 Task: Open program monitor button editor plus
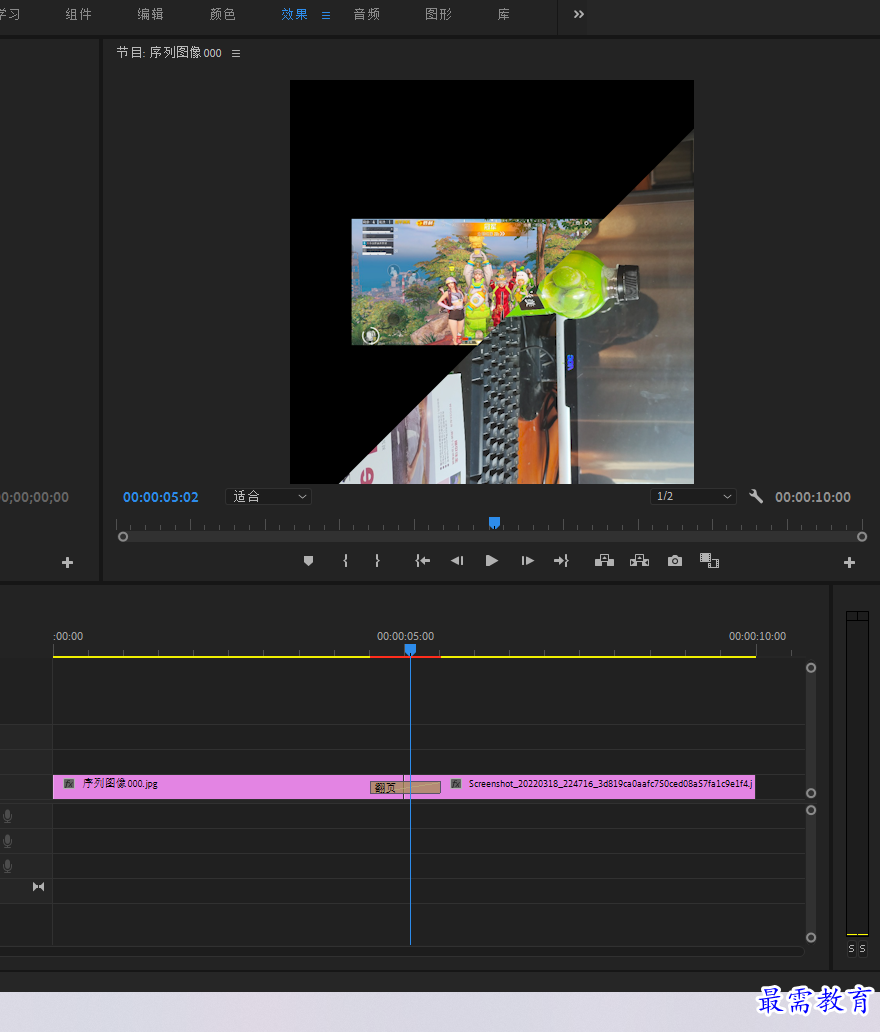pyautogui.click(x=849, y=563)
